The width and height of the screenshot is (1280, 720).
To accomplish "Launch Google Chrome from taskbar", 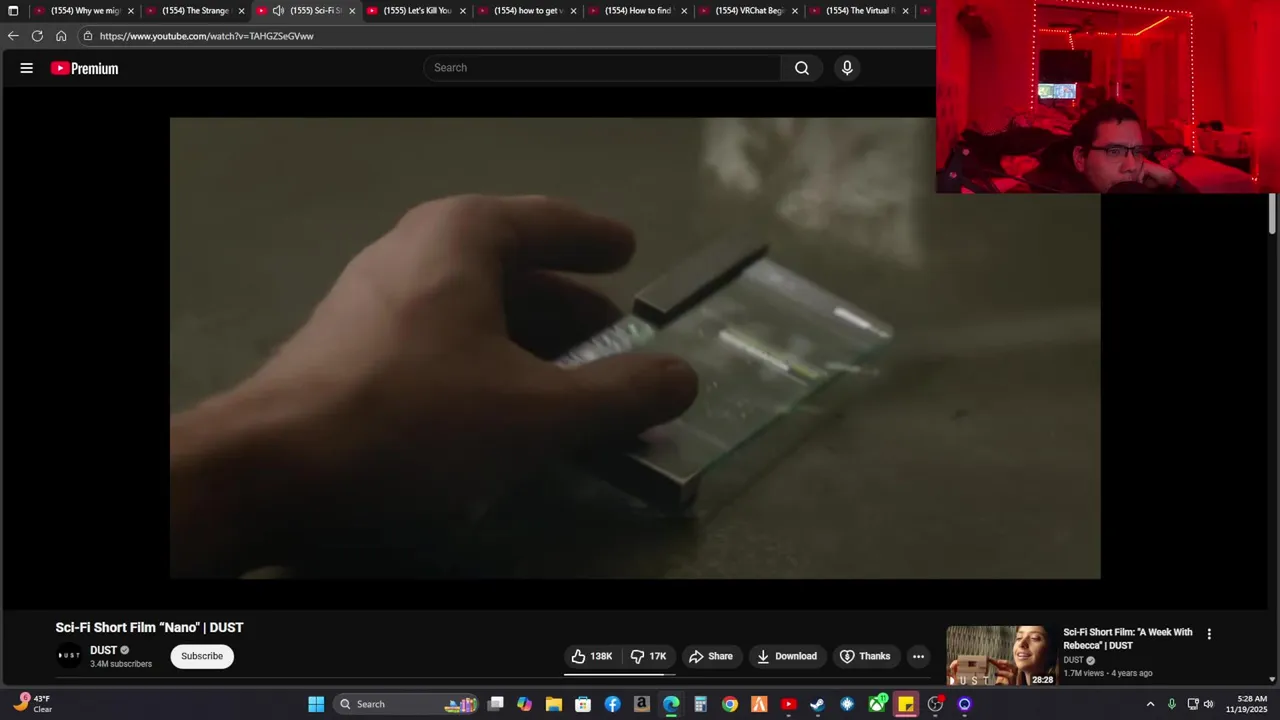I will (730, 704).
